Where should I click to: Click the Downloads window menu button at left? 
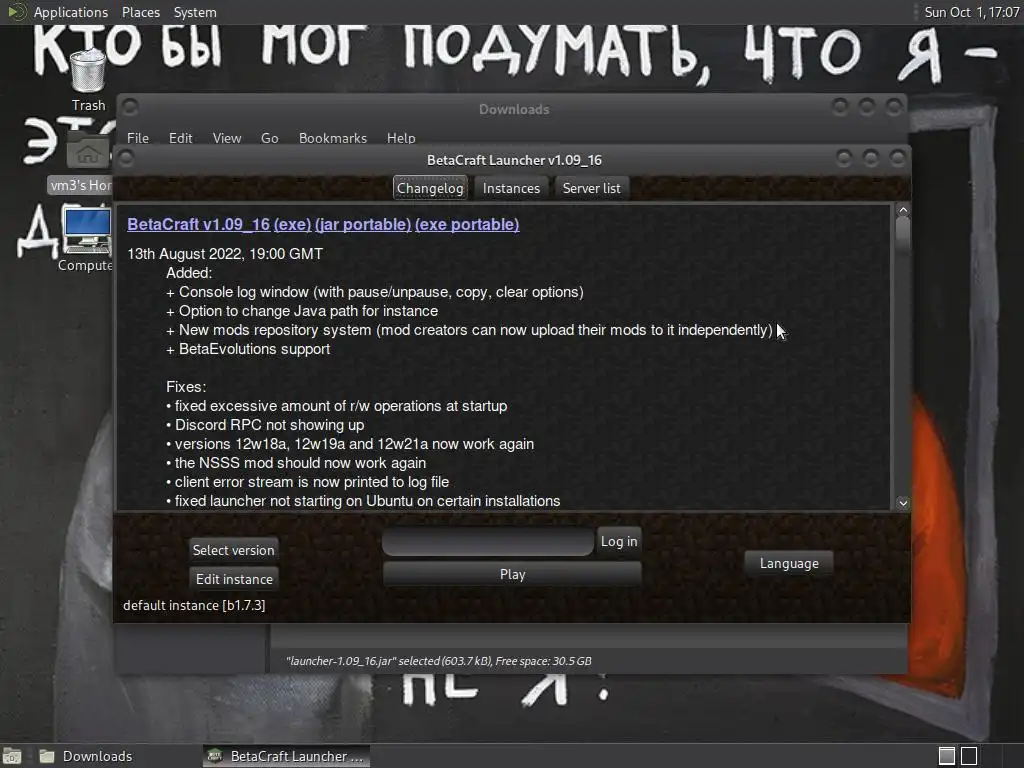point(130,106)
